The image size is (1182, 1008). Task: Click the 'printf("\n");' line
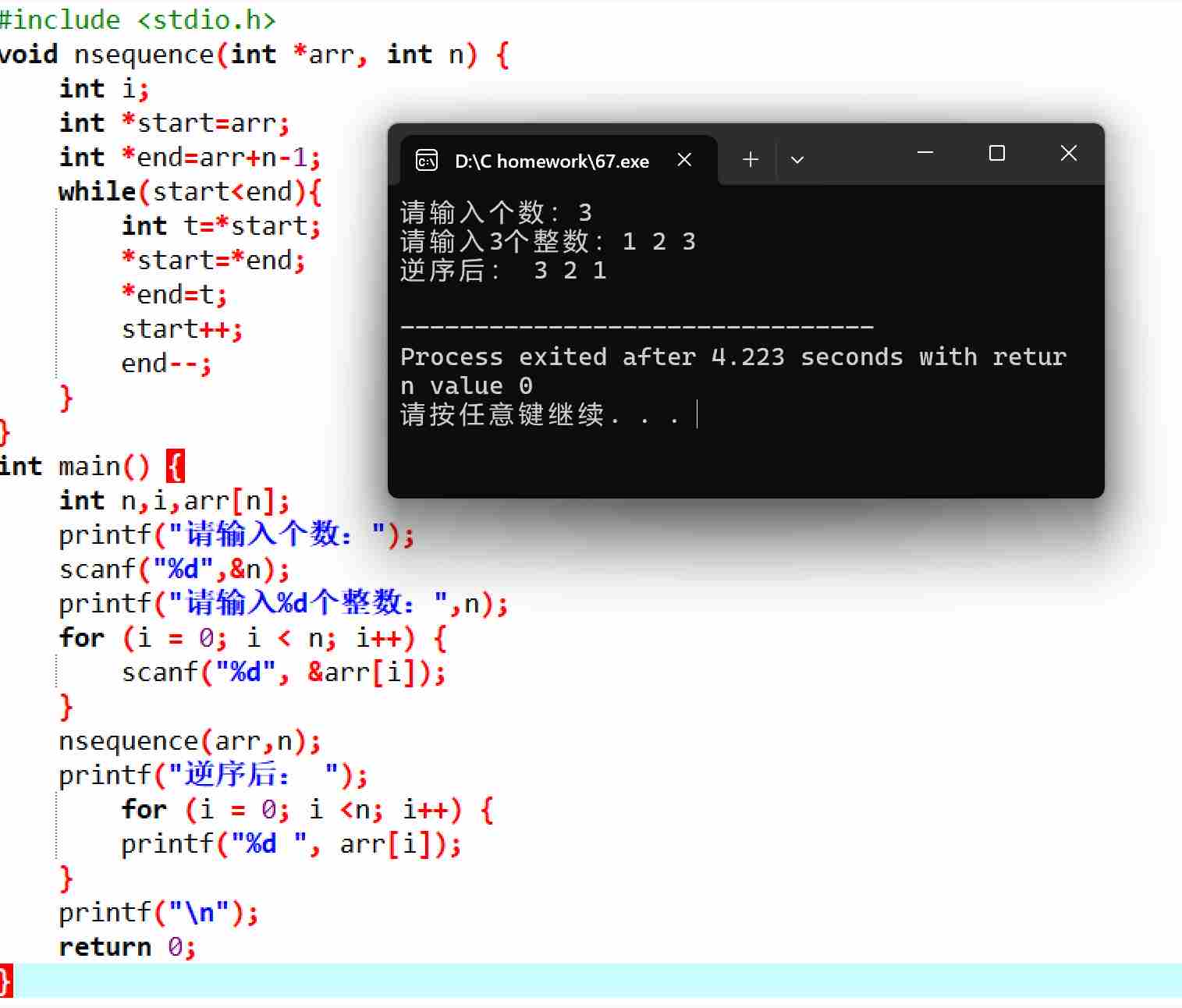(x=158, y=912)
